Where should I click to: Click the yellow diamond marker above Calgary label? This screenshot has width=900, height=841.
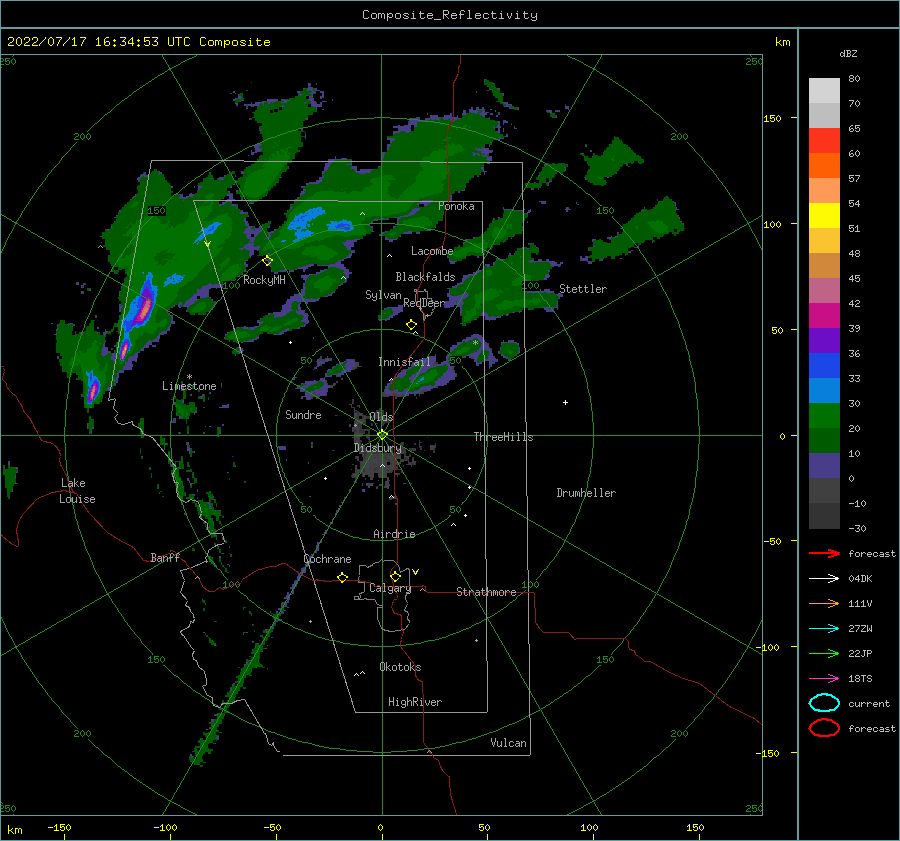(395, 576)
